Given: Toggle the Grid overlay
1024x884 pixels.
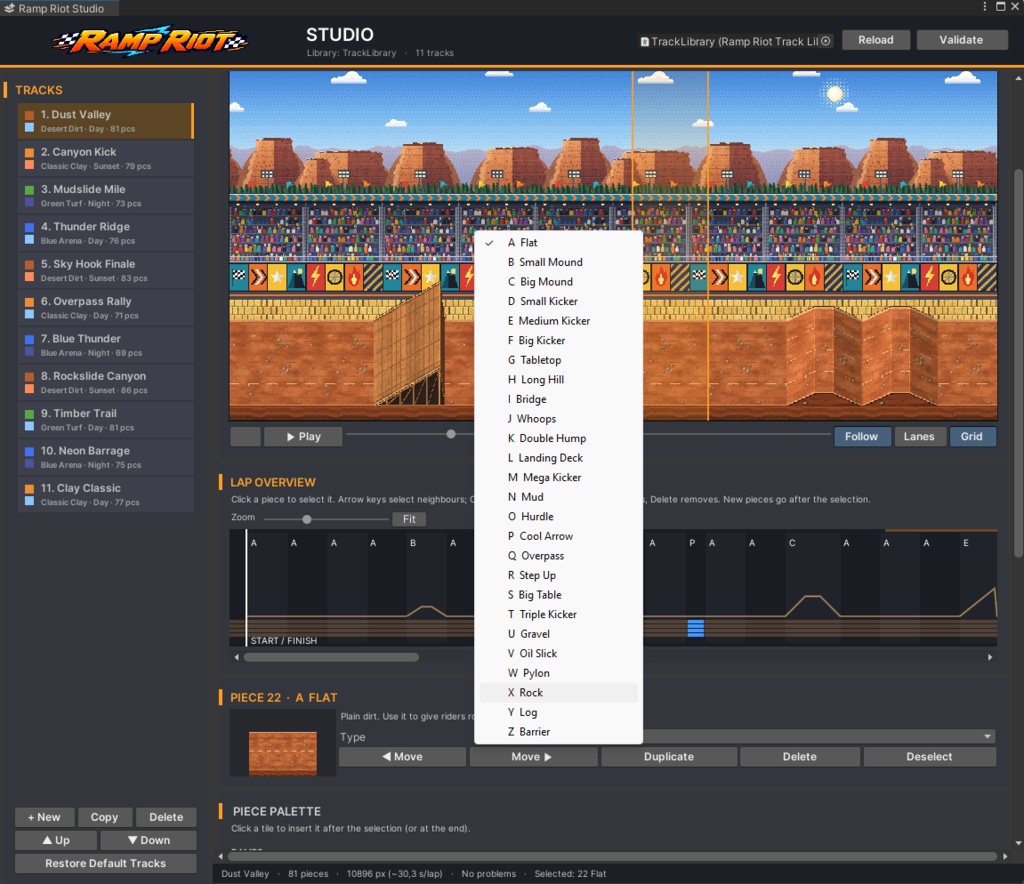Looking at the screenshot, I should coord(971,437).
